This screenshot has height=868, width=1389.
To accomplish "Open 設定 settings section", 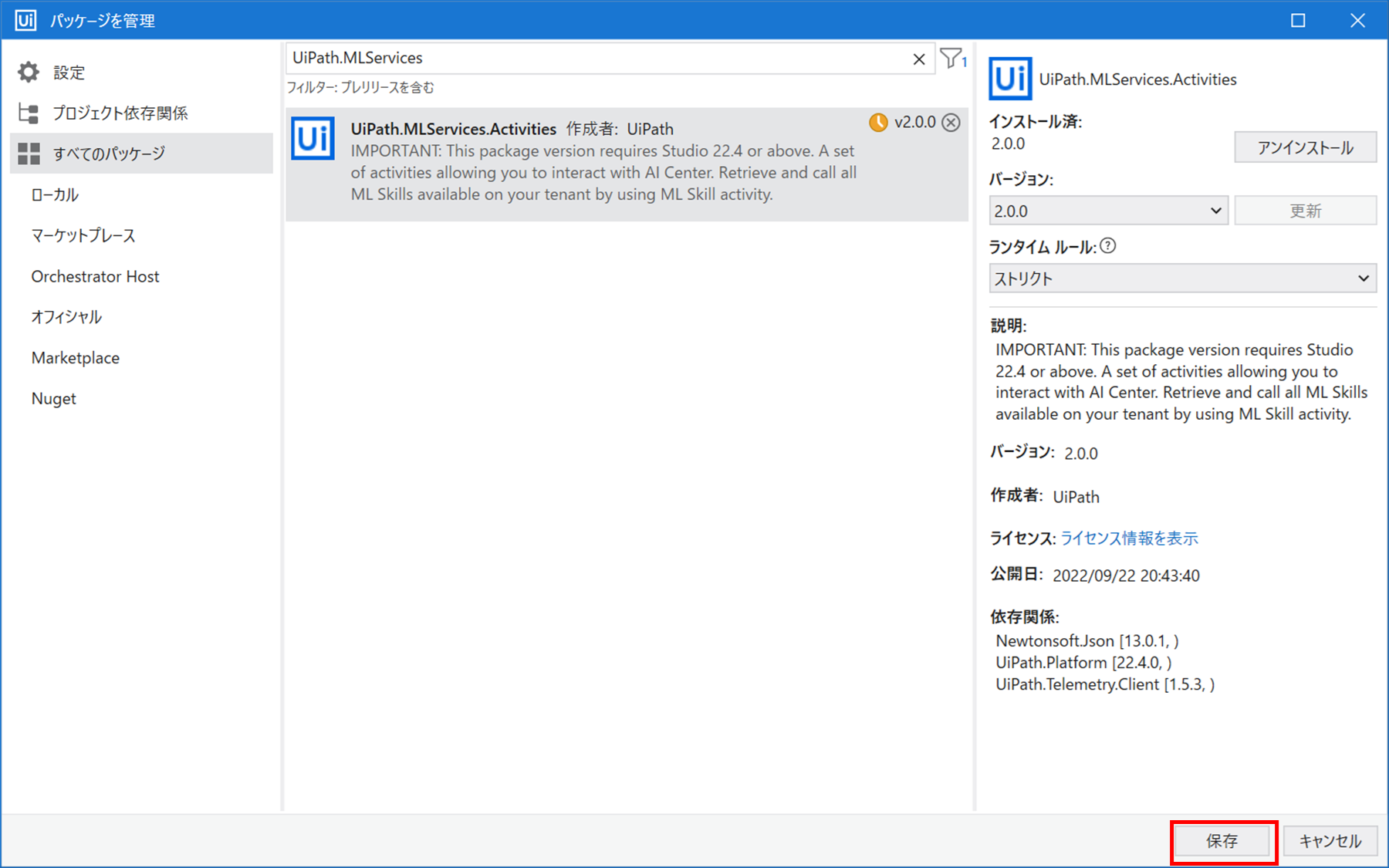I will click(x=141, y=73).
